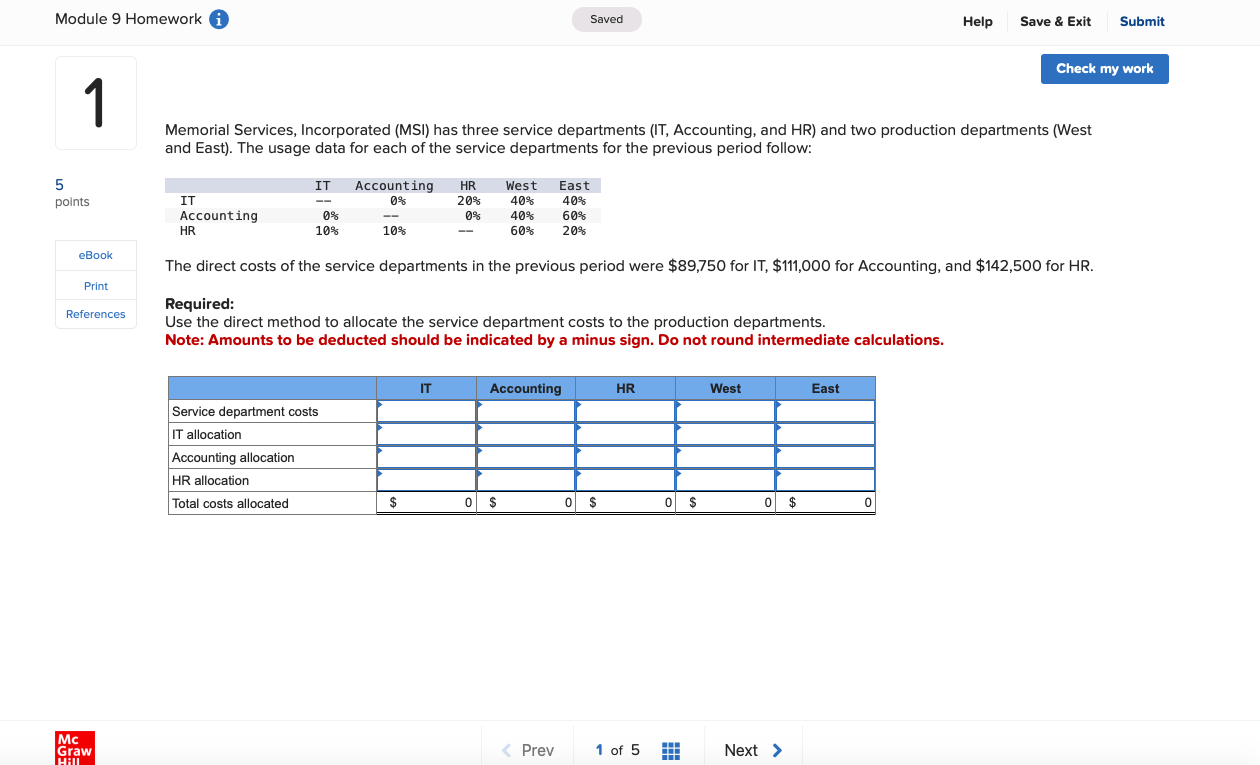Image resolution: width=1260 pixels, height=765 pixels.
Task: Open Help
Action: coord(977,21)
